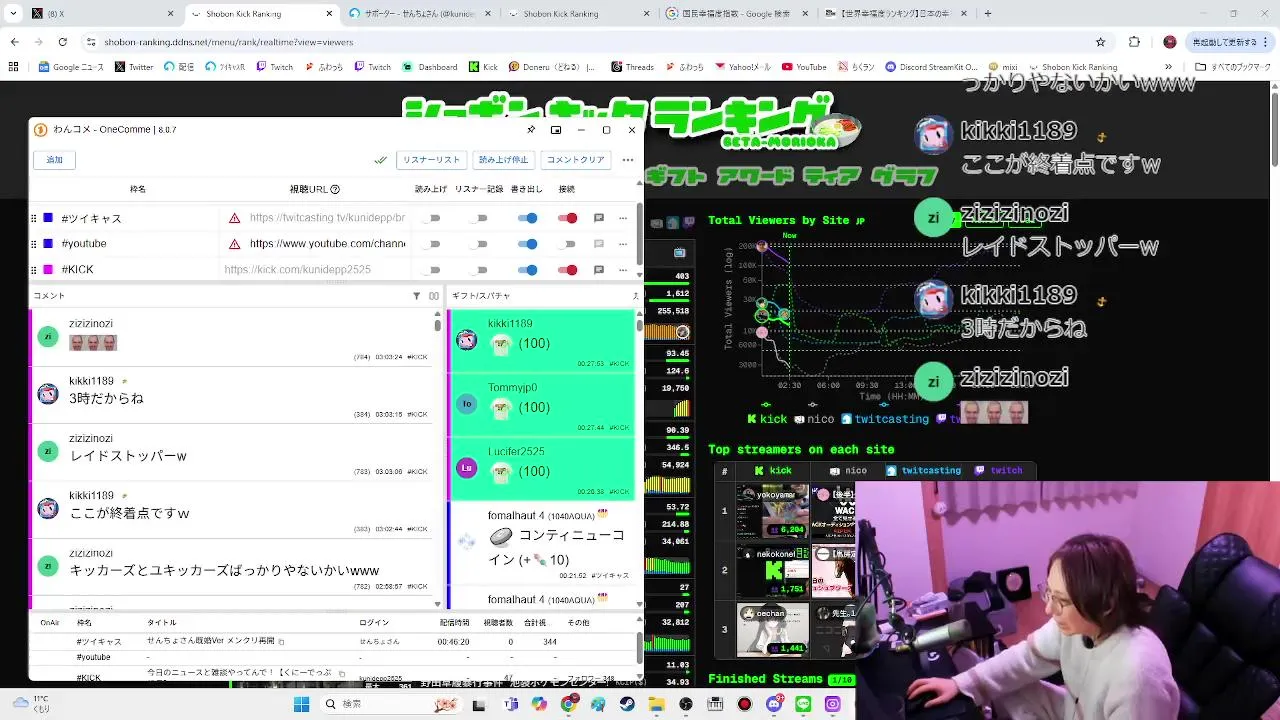The image size is (1280, 720).
Task: Open three-dot menu for #ツイキャス row
Action: 623,218
